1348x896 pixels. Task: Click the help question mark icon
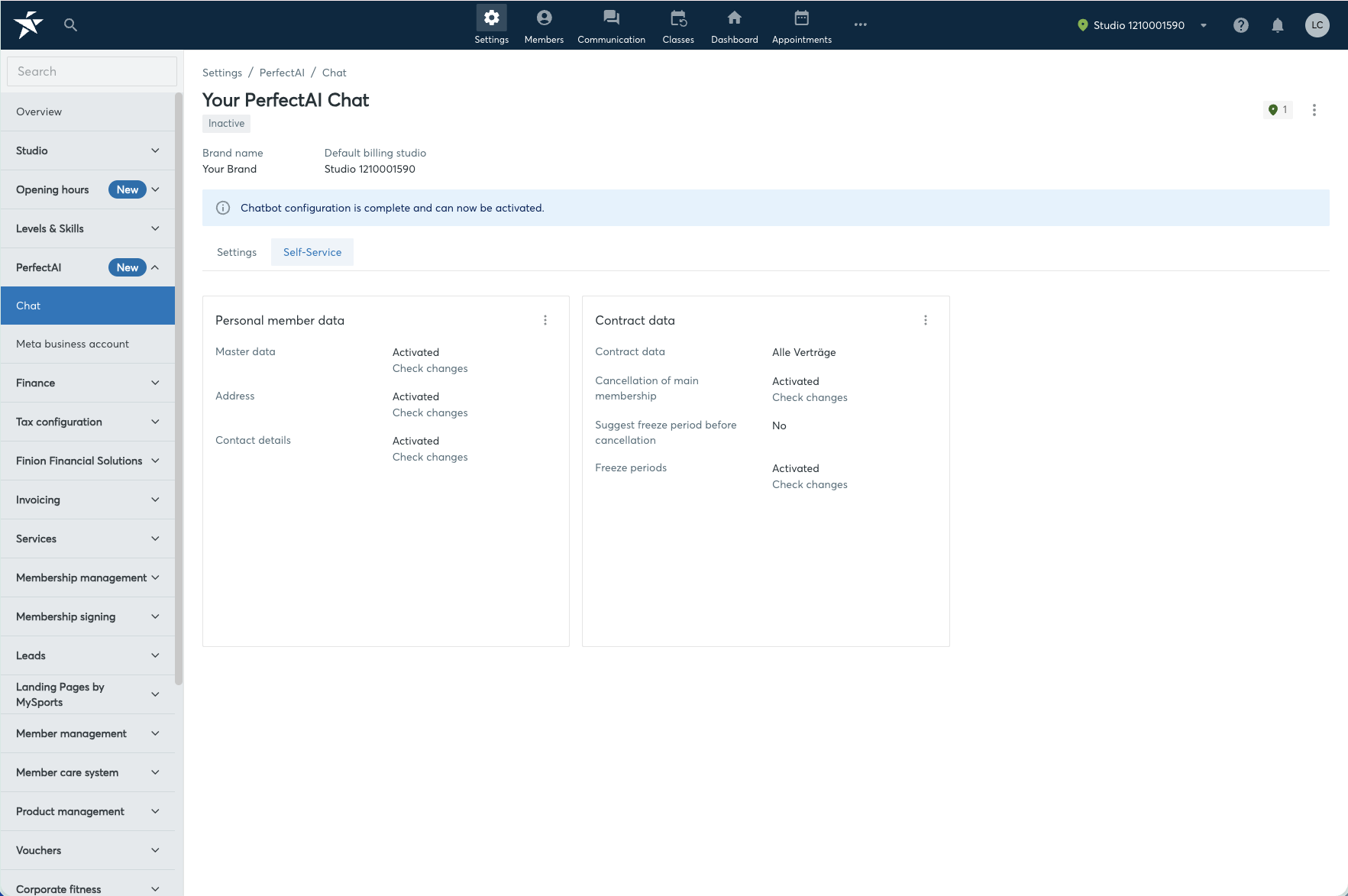point(1241,25)
